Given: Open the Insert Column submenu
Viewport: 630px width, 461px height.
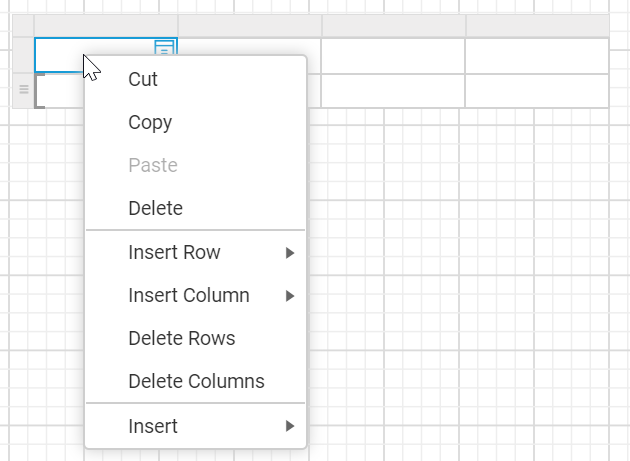Looking at the screenshot, I should [196, 295].
